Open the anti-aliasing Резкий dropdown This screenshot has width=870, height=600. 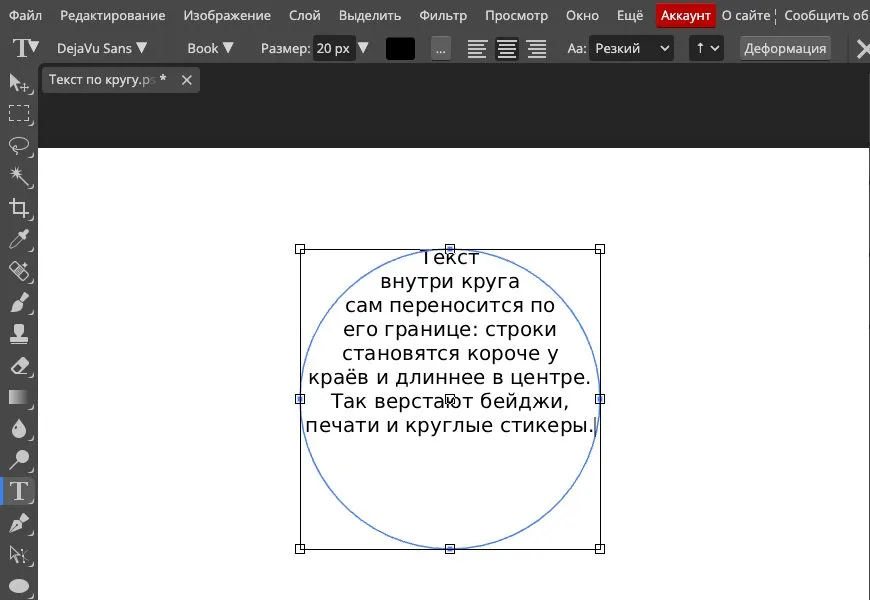[631, 48]
